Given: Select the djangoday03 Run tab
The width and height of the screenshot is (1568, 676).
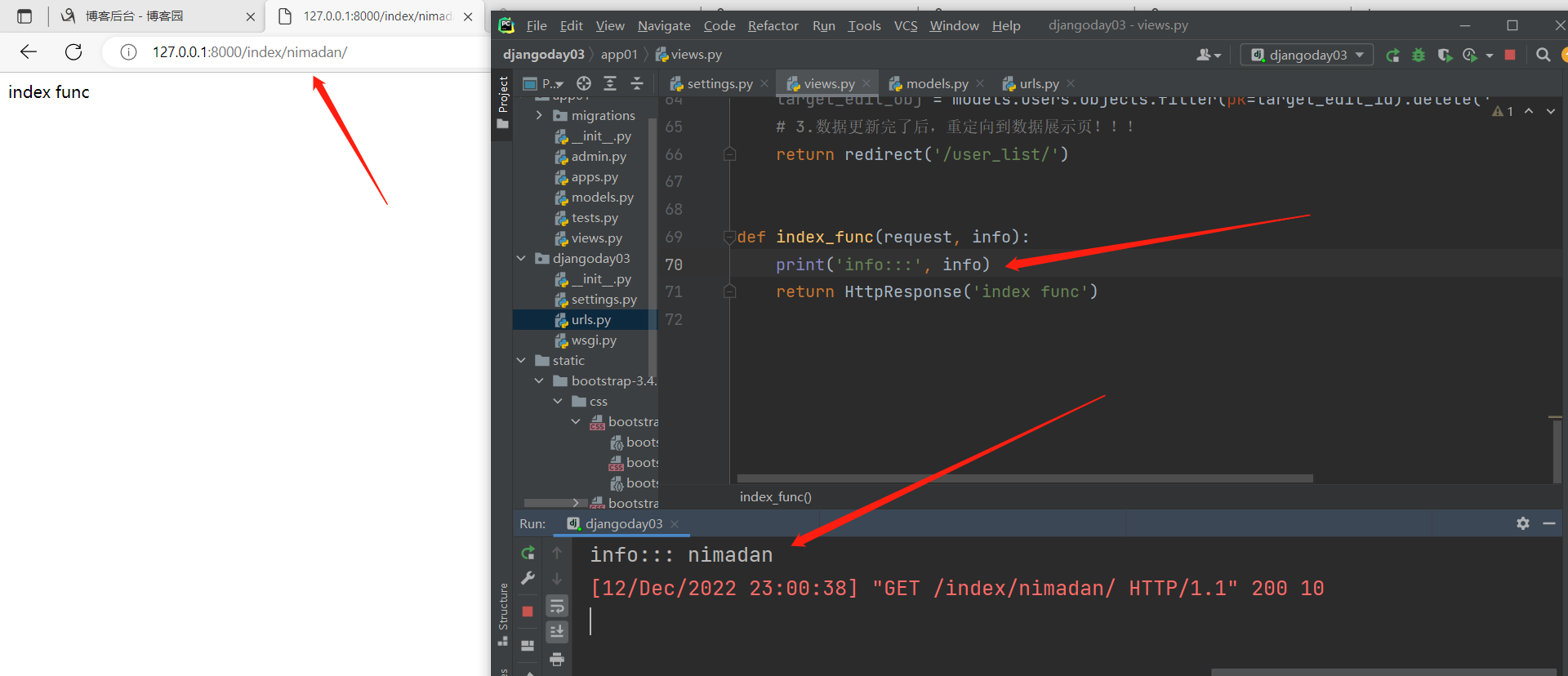Looking at the screenshot, I should point(622,523).
